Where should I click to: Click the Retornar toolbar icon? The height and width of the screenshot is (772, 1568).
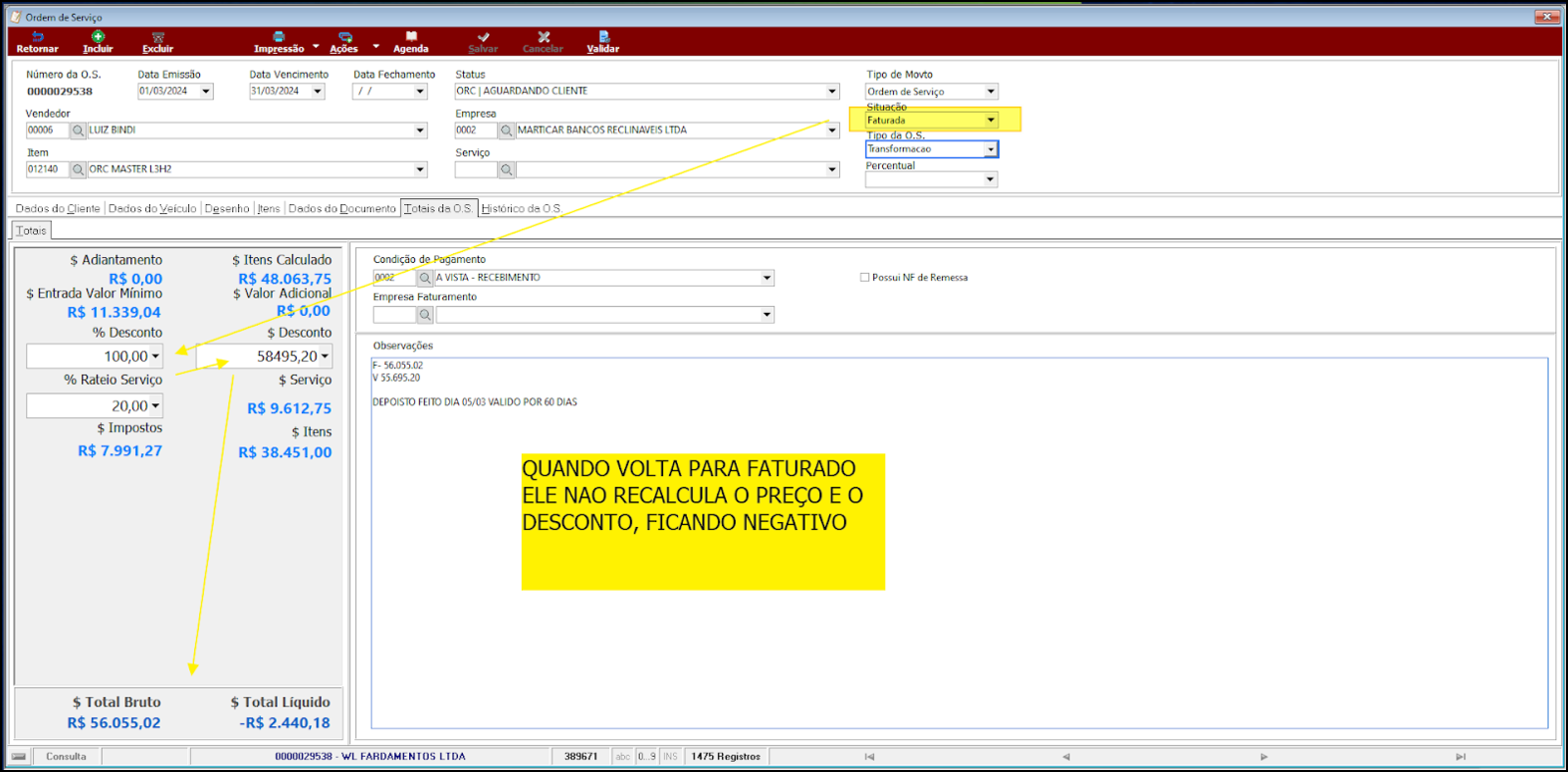click(x=37, y=37)
